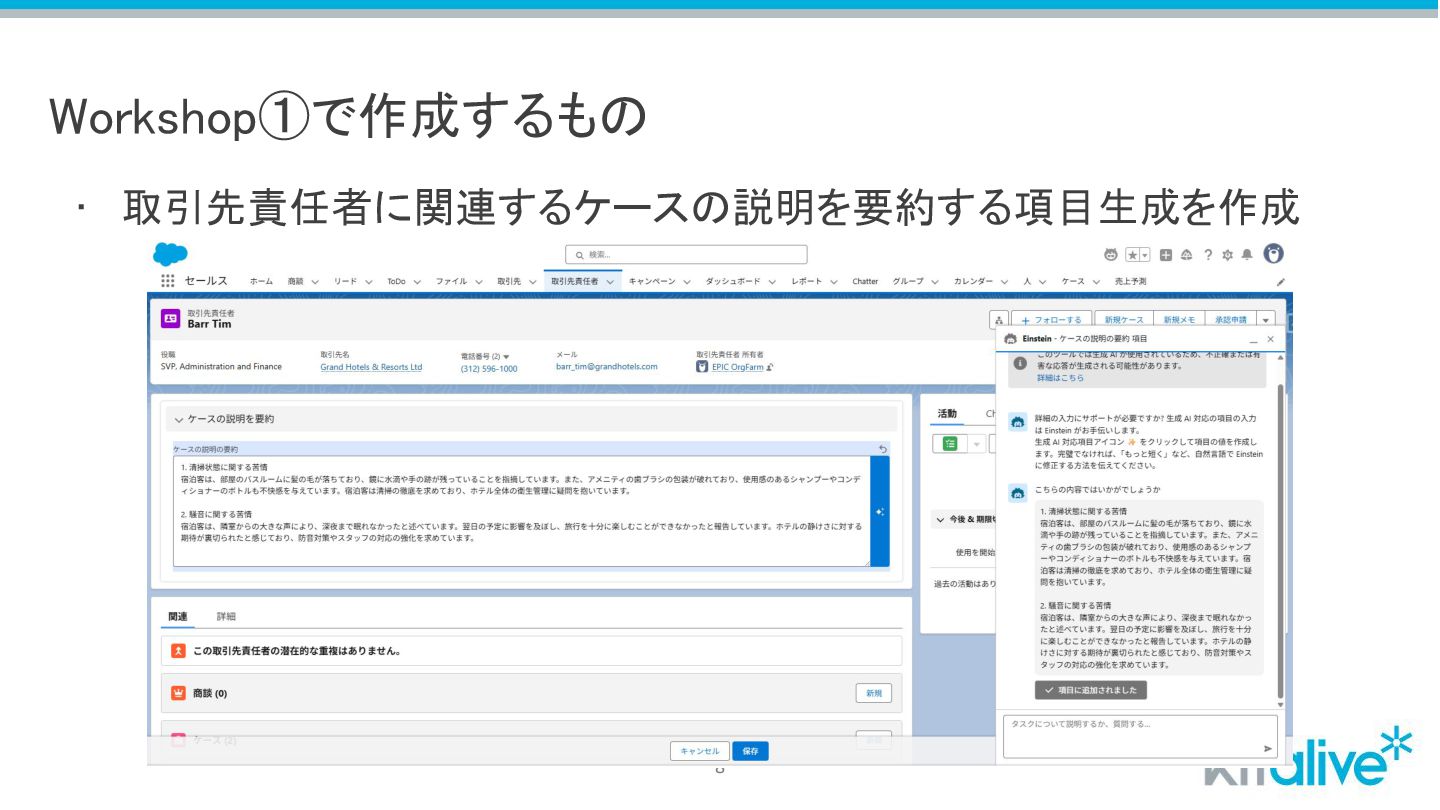This screenshot has width=1440, height=810.
Task: Minimize the Einstein panel
Action: 1254,340
